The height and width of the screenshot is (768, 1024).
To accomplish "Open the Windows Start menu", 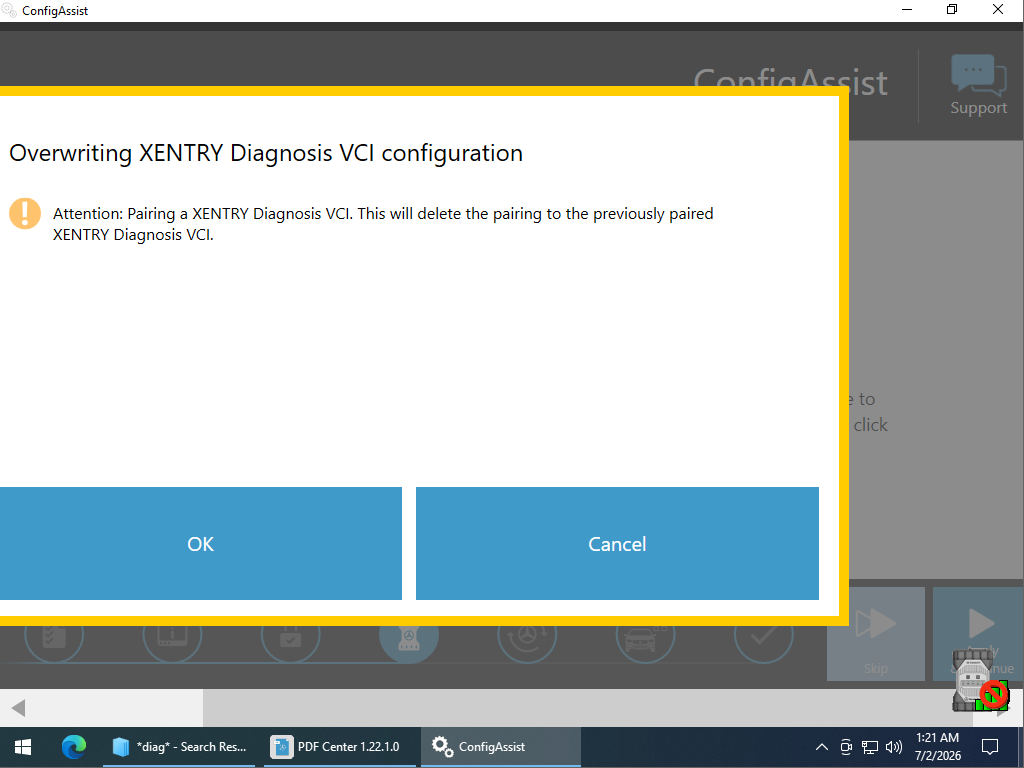I will (23, 746).
